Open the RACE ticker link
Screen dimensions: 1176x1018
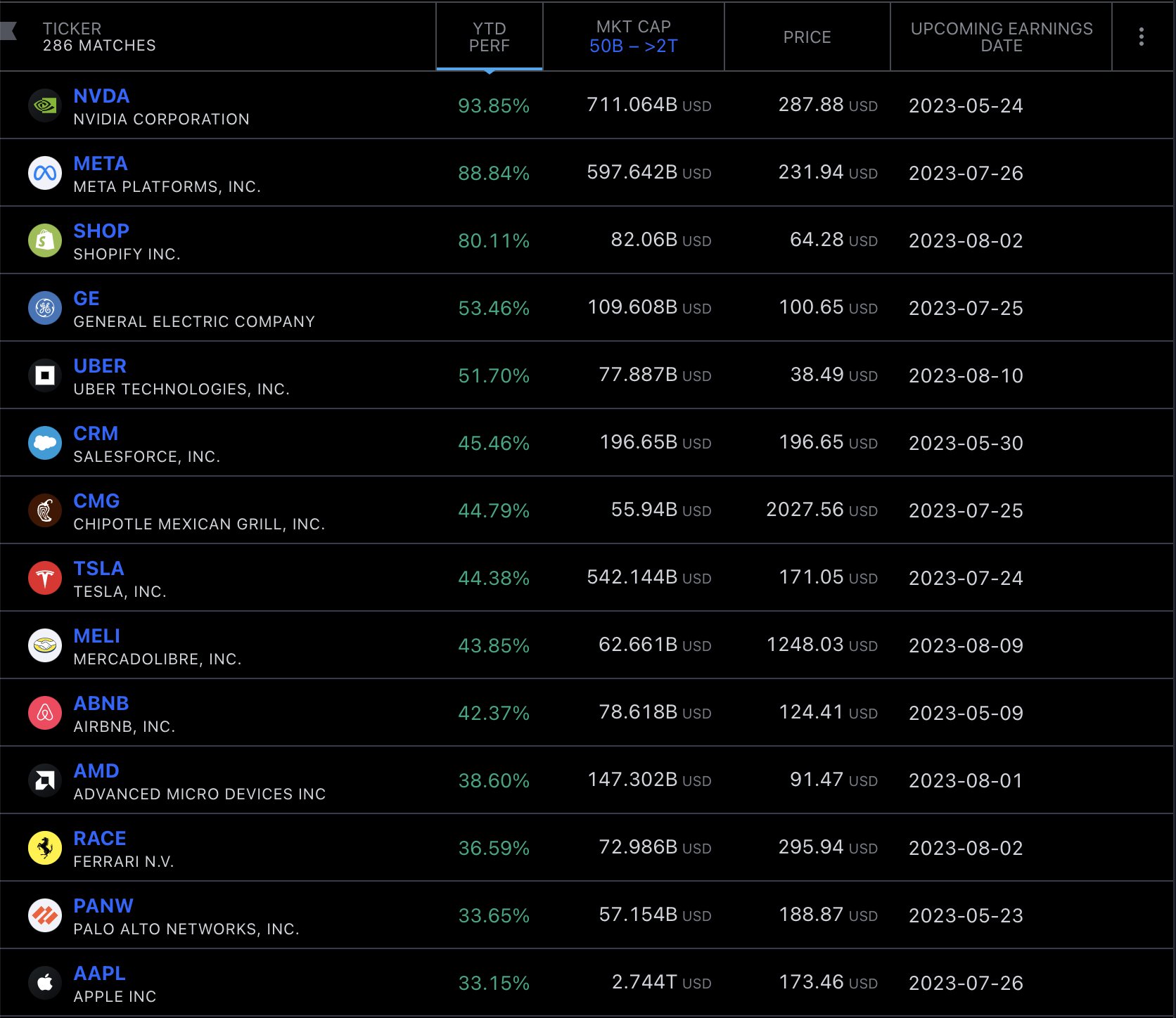coord(100,838)
